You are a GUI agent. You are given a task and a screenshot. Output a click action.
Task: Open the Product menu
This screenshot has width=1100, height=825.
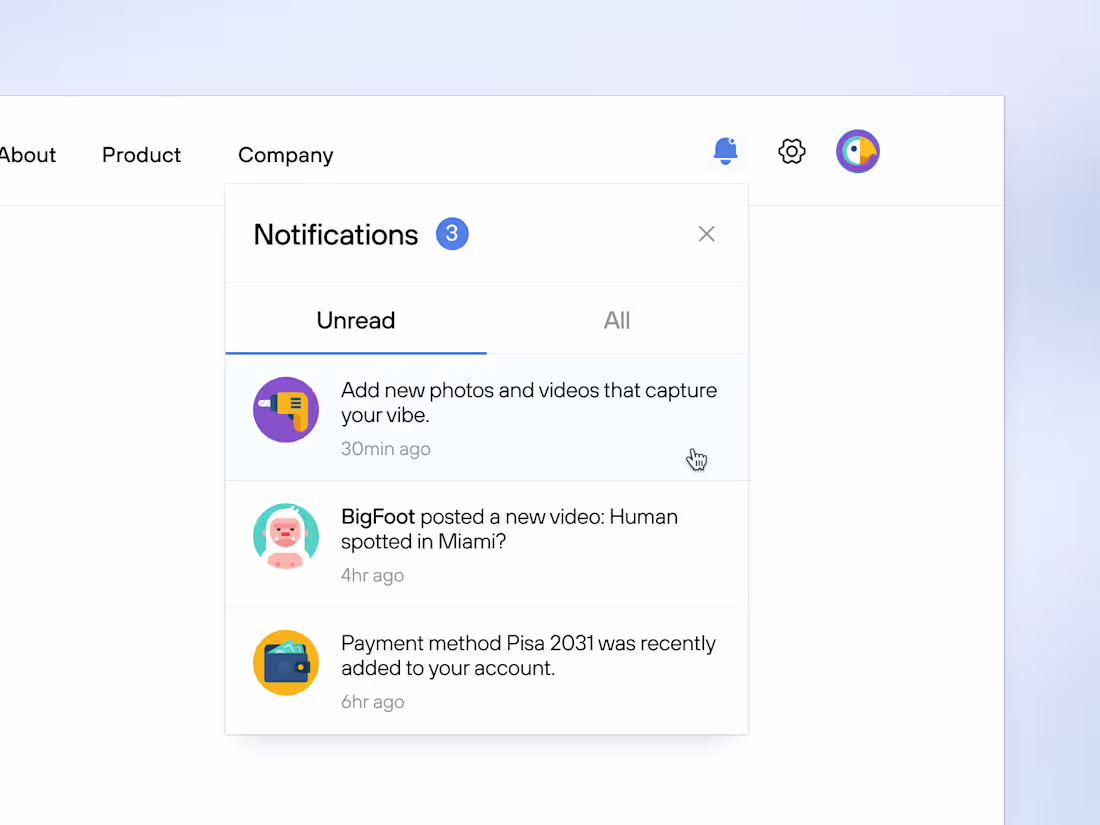(x=141, y=155)
